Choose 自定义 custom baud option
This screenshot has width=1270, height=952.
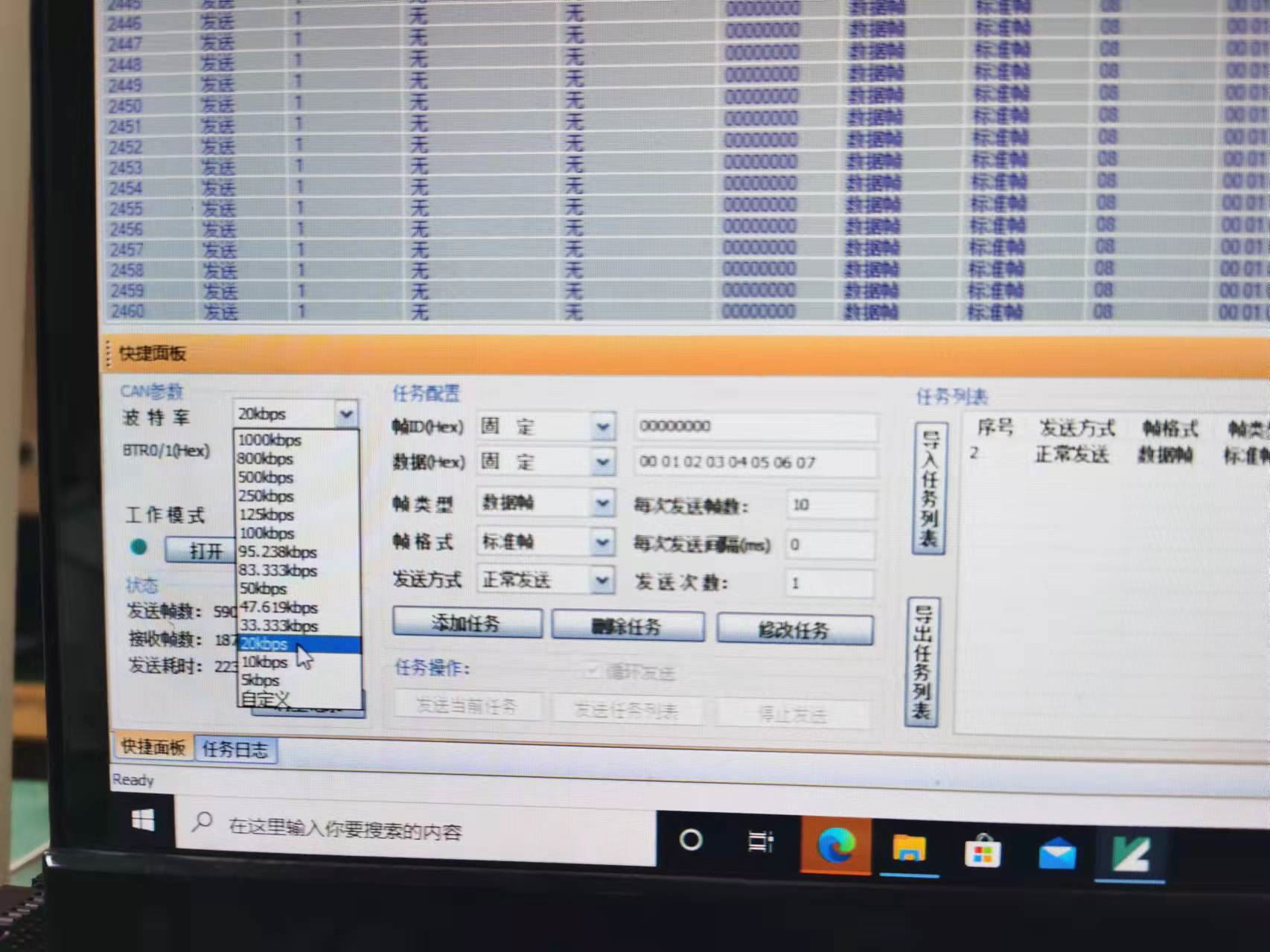[299, 699]
